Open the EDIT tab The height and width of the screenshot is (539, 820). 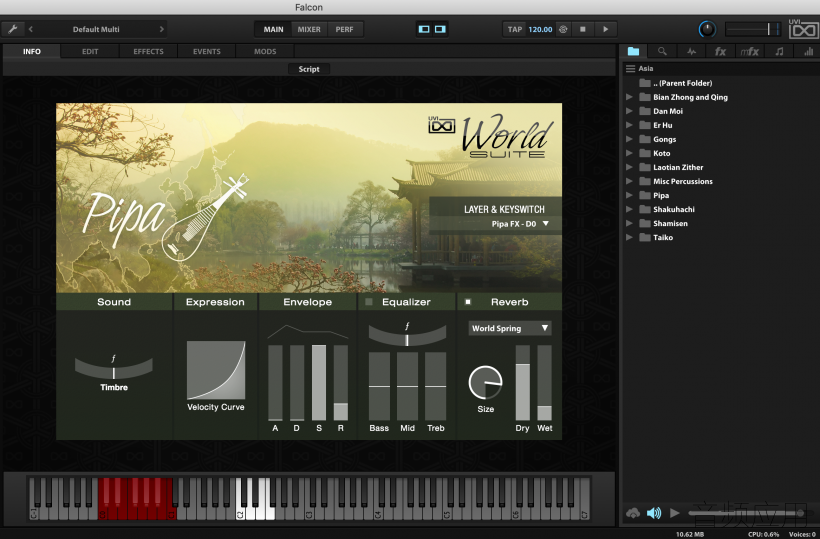(x=90, y=51)
